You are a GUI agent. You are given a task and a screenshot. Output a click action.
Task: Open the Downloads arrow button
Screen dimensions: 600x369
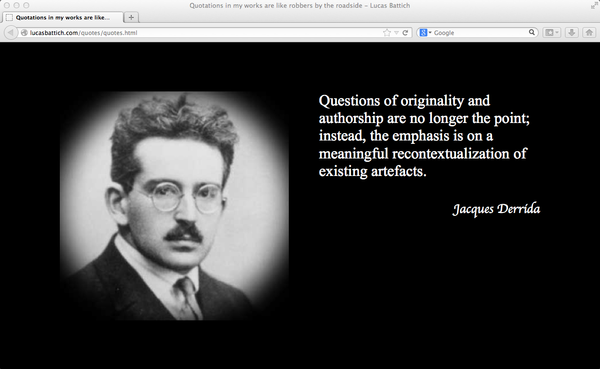[572, 33]
